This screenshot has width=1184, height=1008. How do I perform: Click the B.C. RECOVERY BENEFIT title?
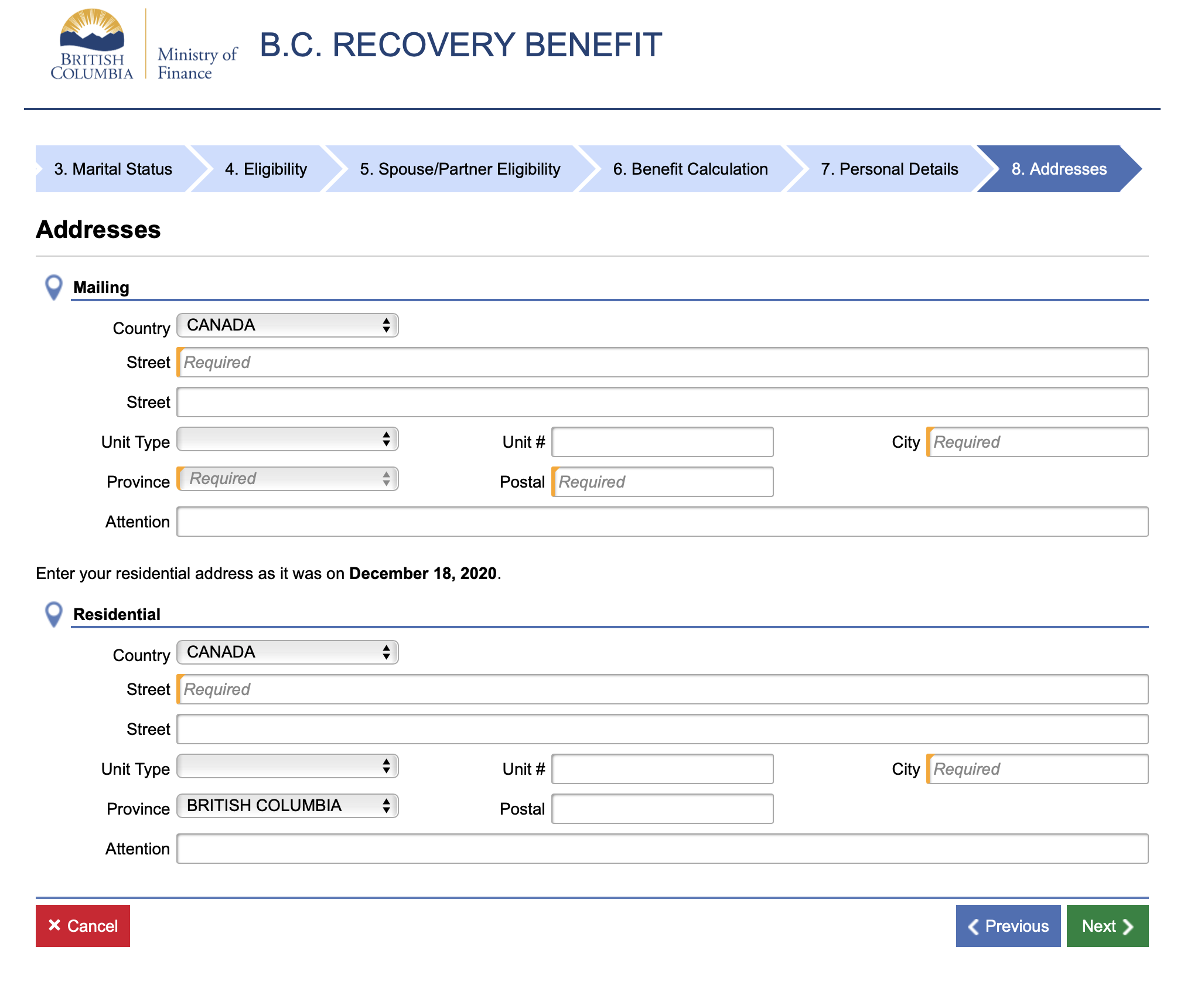pyautogui.click(x=461, y=45)
